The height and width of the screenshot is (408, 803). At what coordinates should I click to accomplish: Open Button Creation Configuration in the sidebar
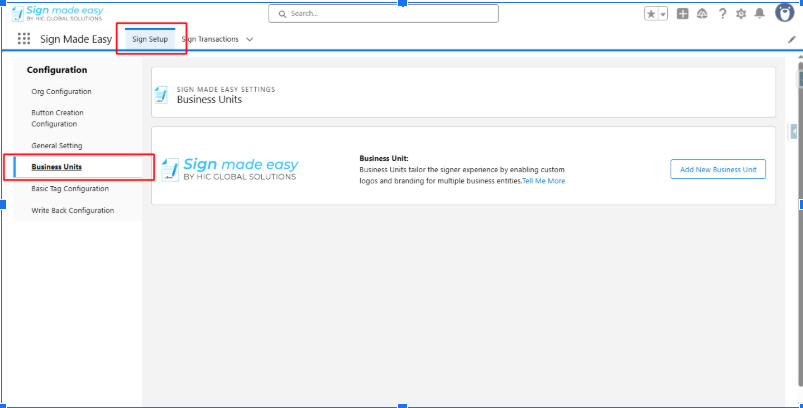click(x=57, y=118)
